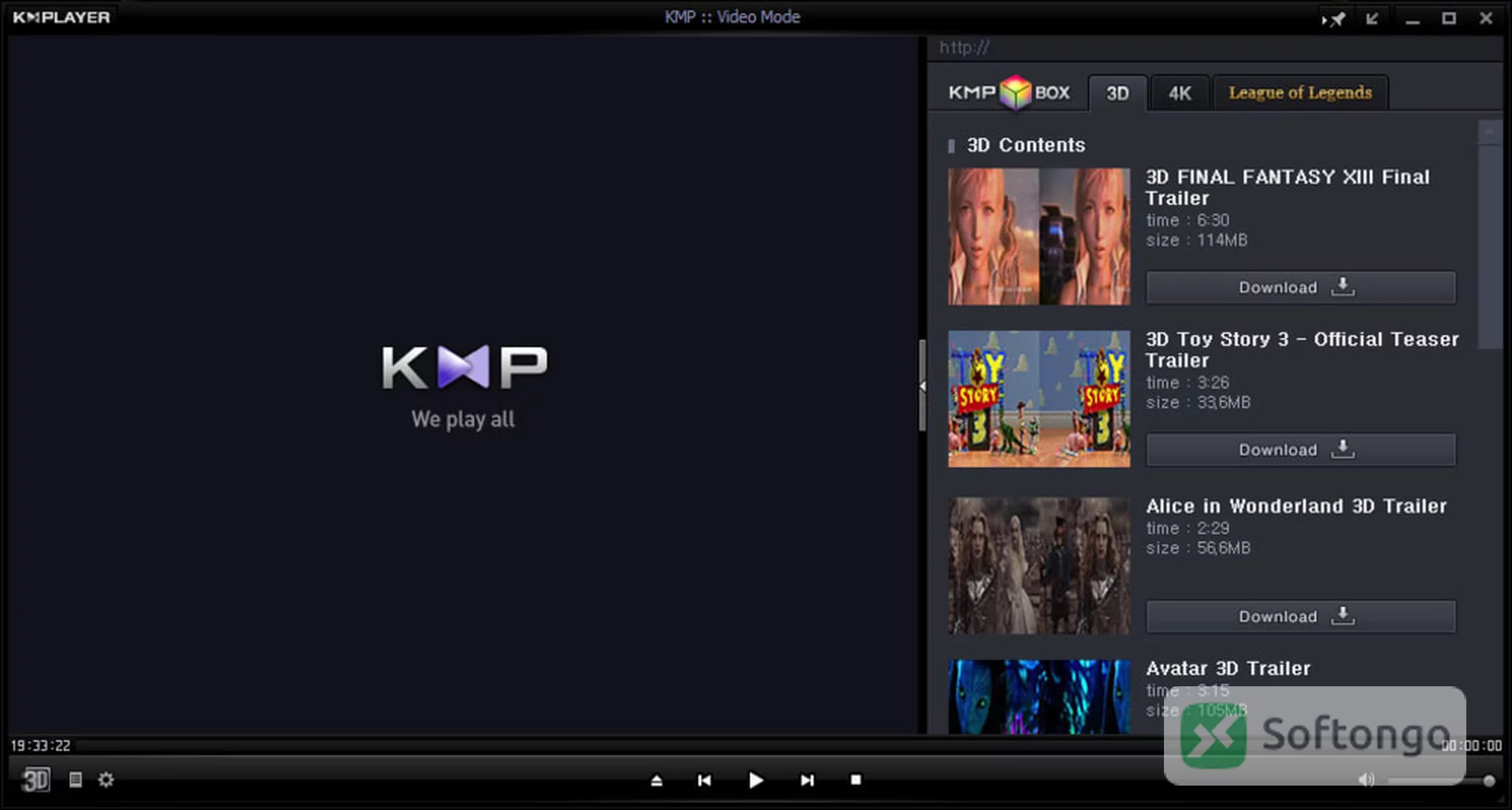Open the playlist editor icon
The width and height of the screenshot is (1512, 810).
76,779
